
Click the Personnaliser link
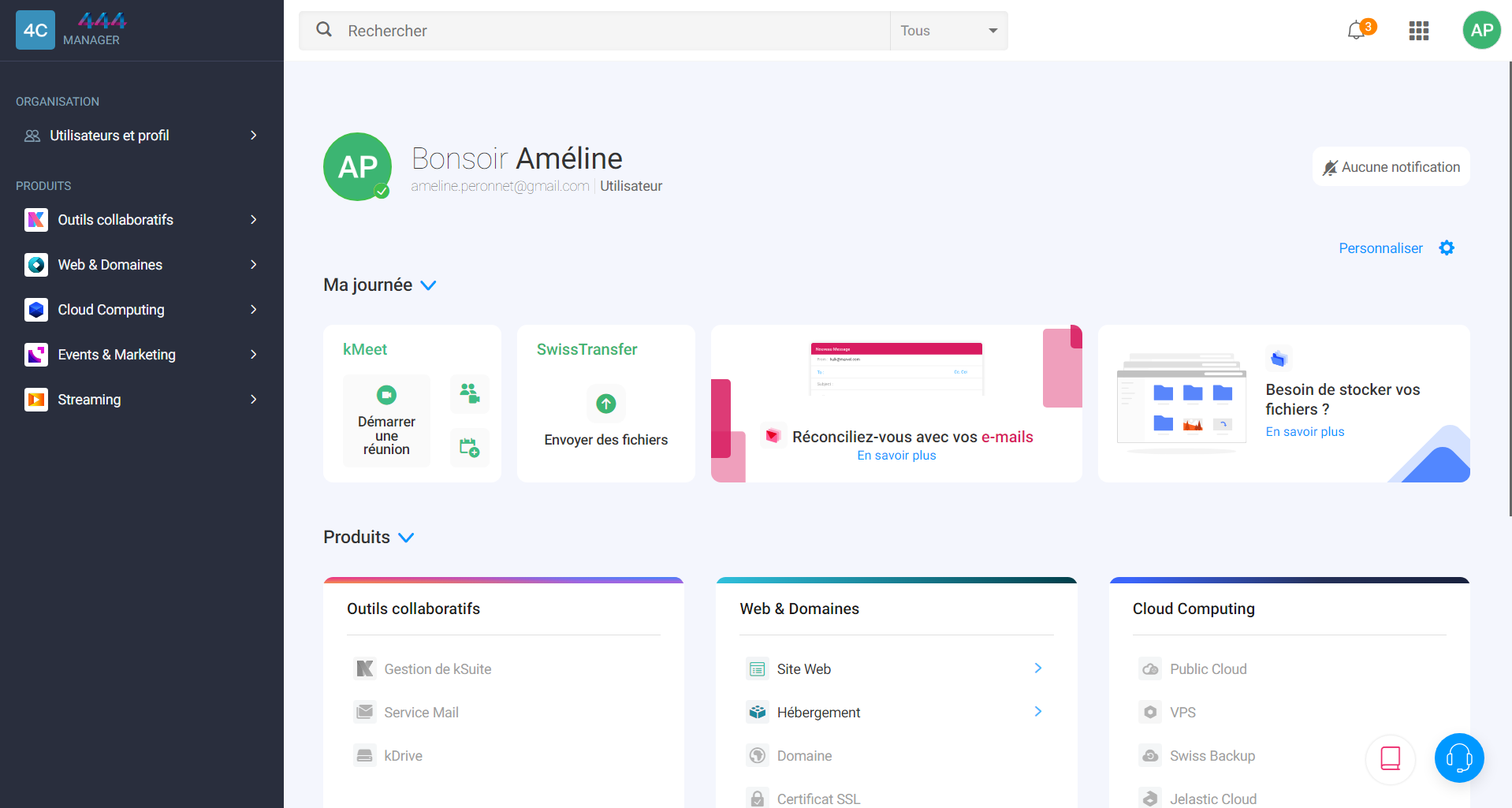(x=1381, y=248)
